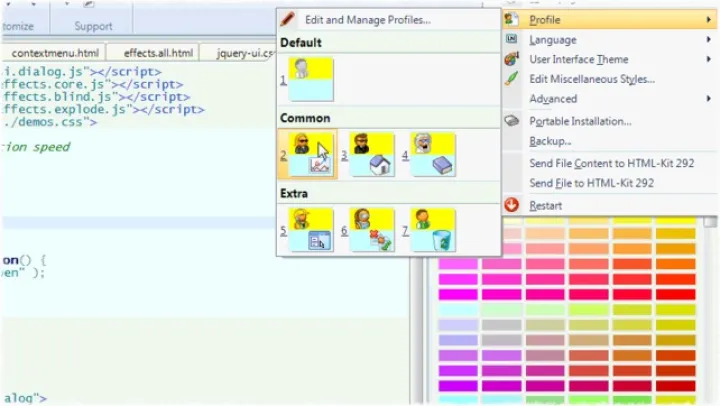Image resolution: width=720 pixels, height=406 pixels.
Task: Expand the Profile submenu arrow
Action: [709, 20]
